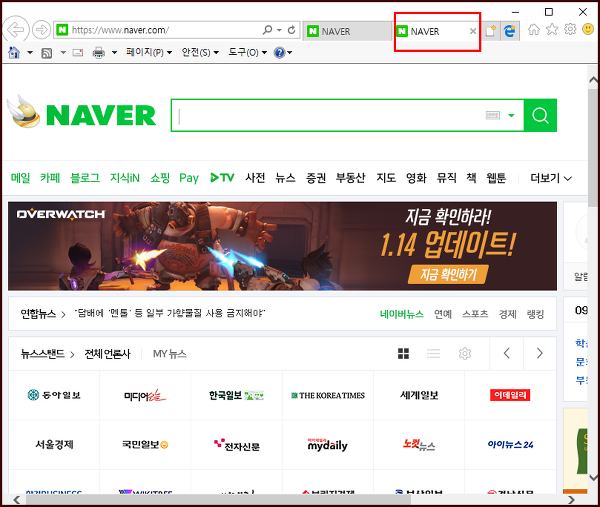Open 웹툰 link

[496, 178]
